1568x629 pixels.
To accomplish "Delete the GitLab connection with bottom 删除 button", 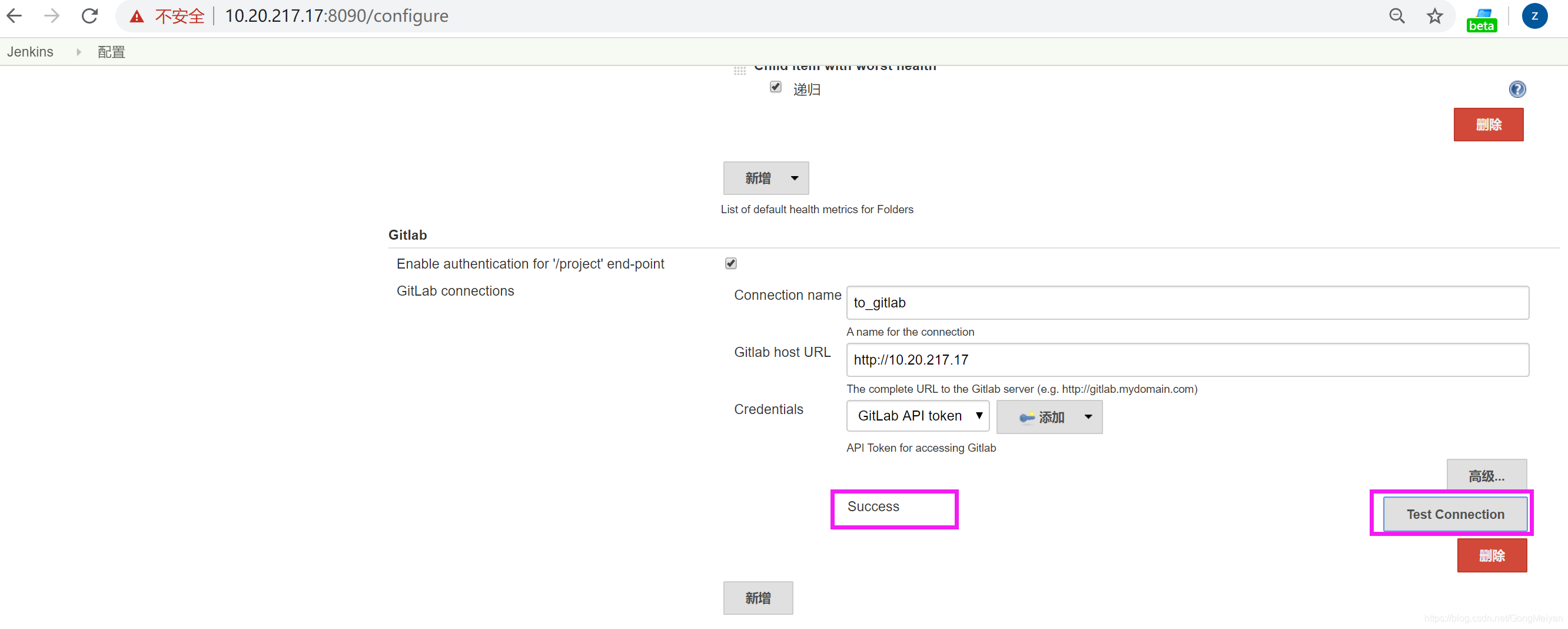I will [1491, 555].
